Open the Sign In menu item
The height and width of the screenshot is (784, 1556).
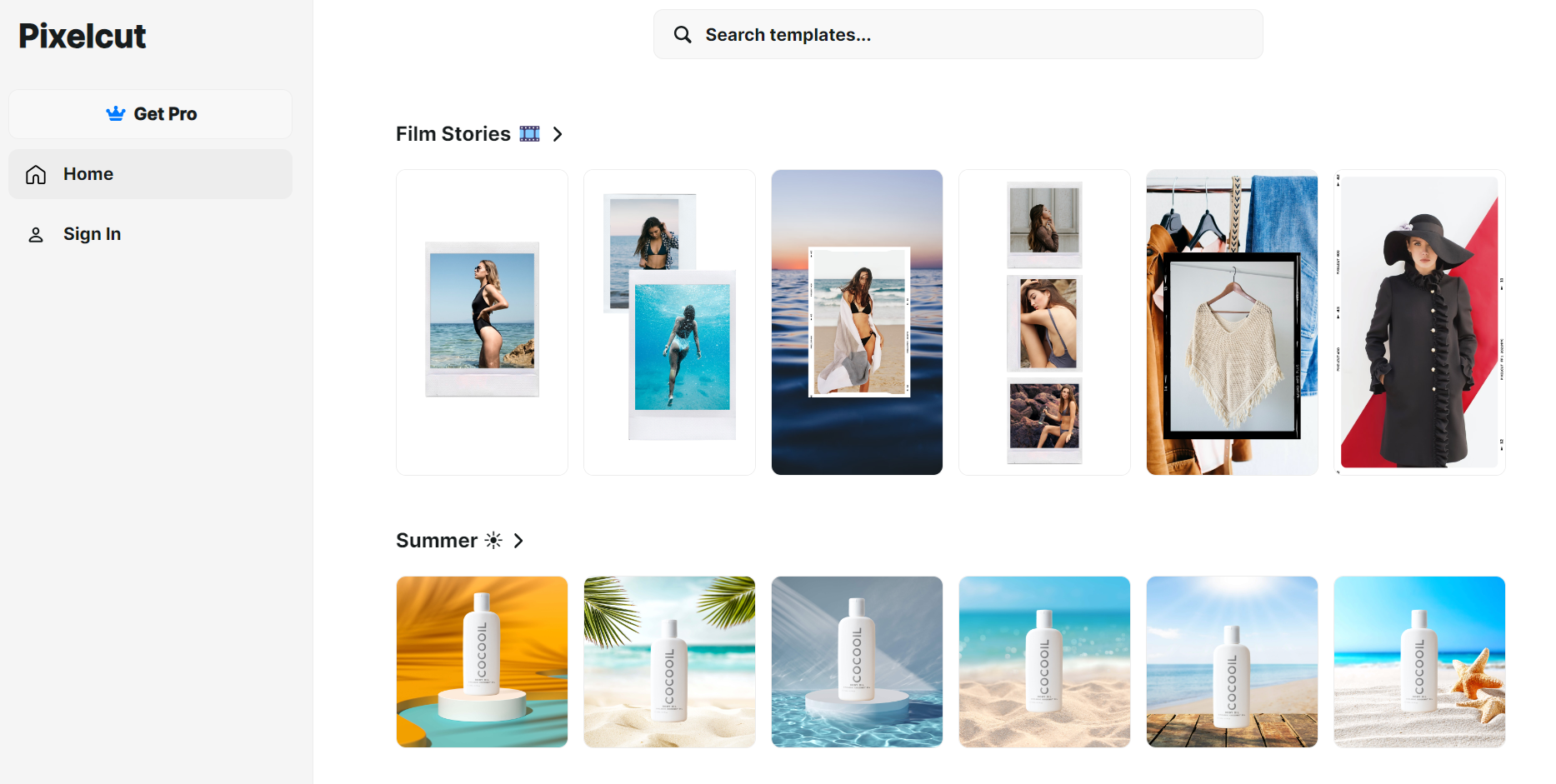tap(92, 234)
